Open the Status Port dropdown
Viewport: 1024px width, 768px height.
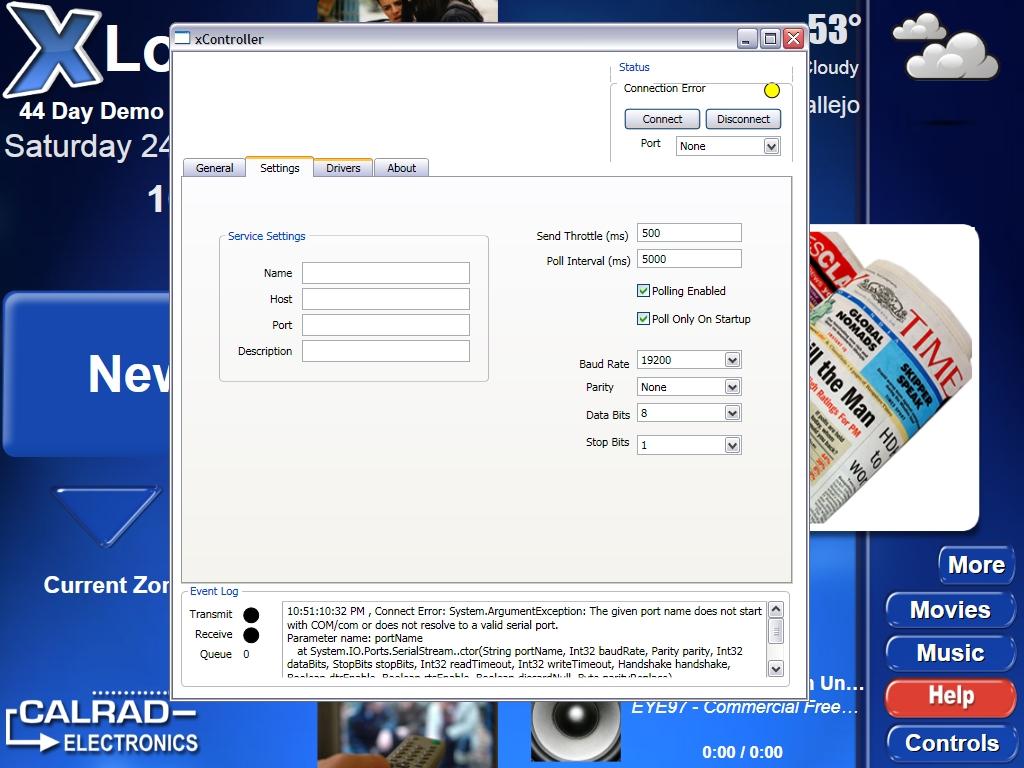771,146
